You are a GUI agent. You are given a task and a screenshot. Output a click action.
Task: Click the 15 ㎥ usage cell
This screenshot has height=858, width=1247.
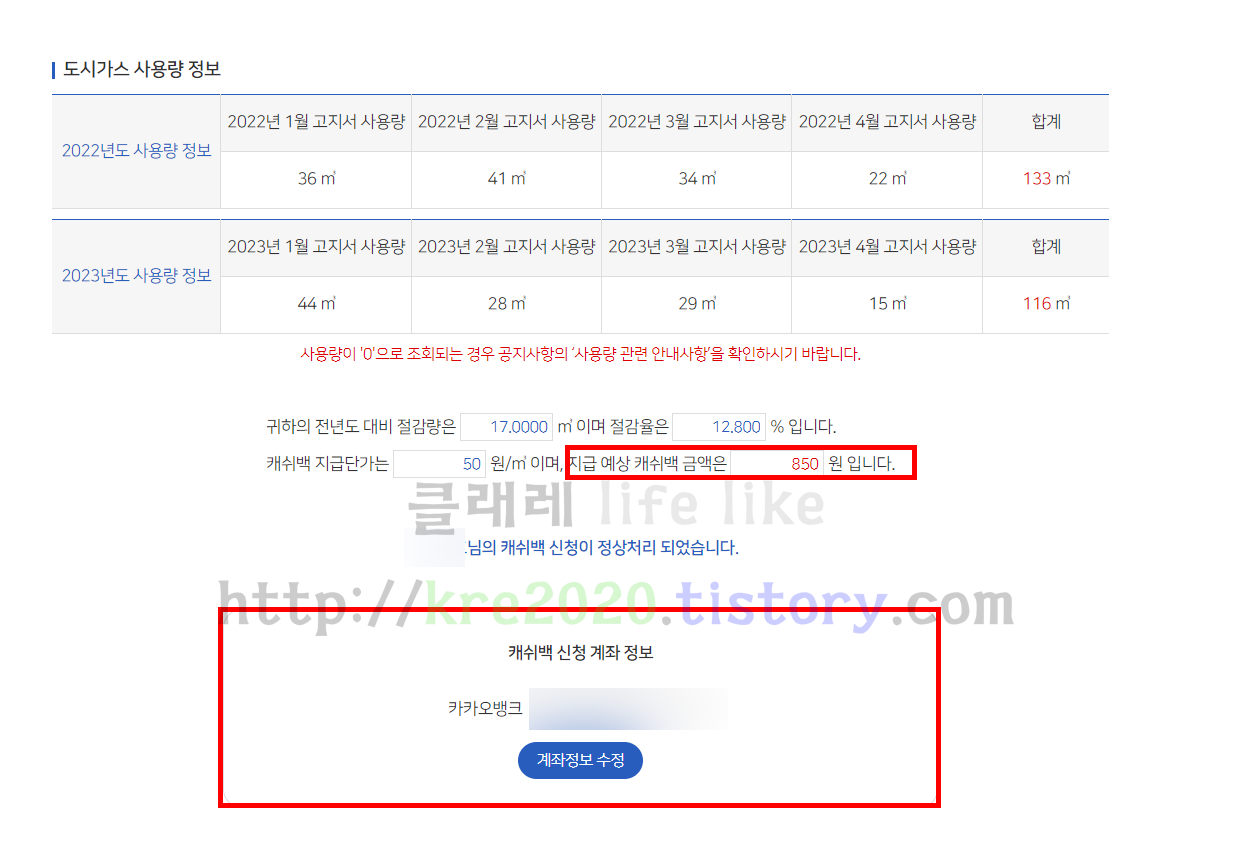pos(887,304)
